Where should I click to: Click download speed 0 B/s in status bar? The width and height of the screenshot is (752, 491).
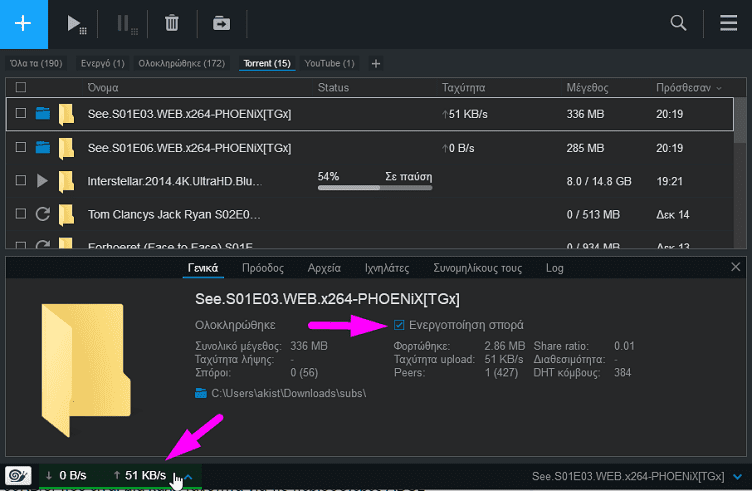(66, 476)
